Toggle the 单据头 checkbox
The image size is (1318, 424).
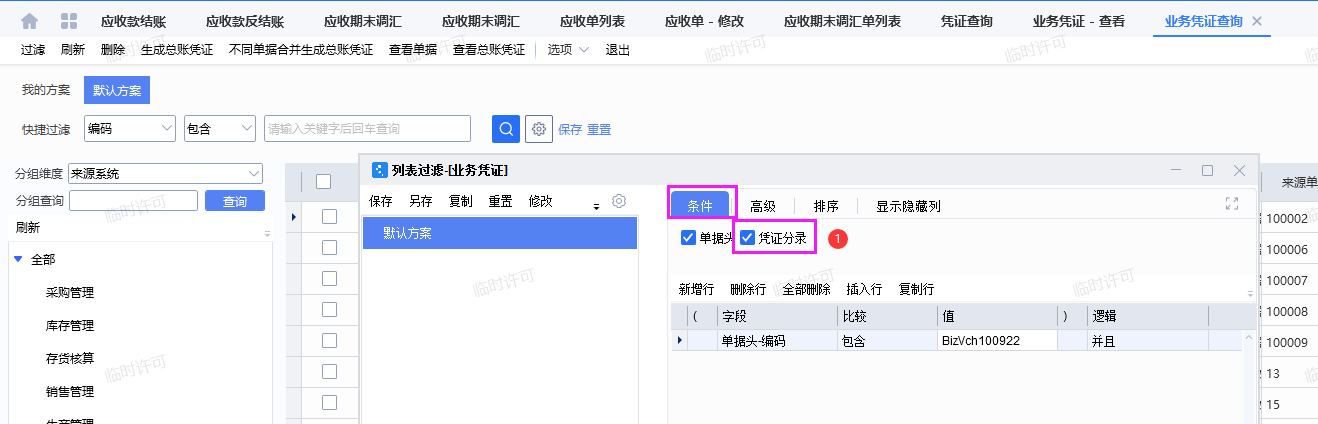click(688, 238)
